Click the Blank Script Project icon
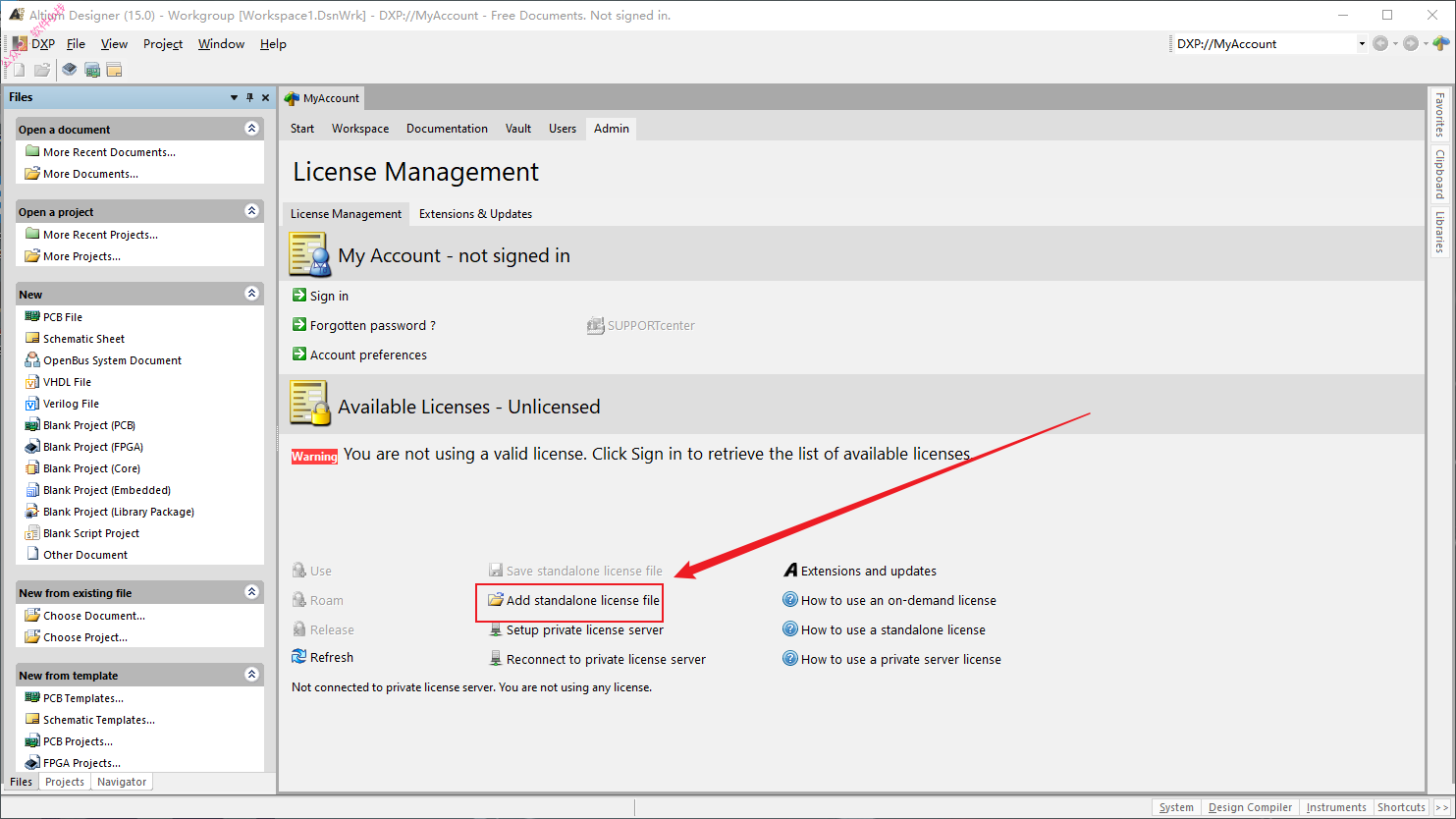This screenshot has width=1456, height=819. pos(32,533)
